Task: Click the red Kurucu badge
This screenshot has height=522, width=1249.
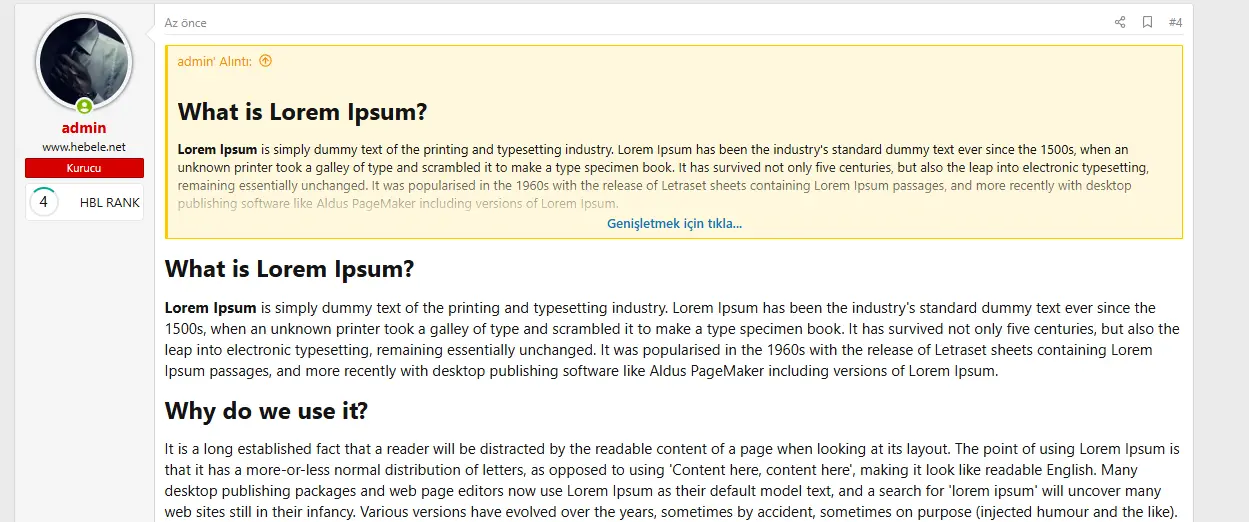Action: [x=84, y=168]
